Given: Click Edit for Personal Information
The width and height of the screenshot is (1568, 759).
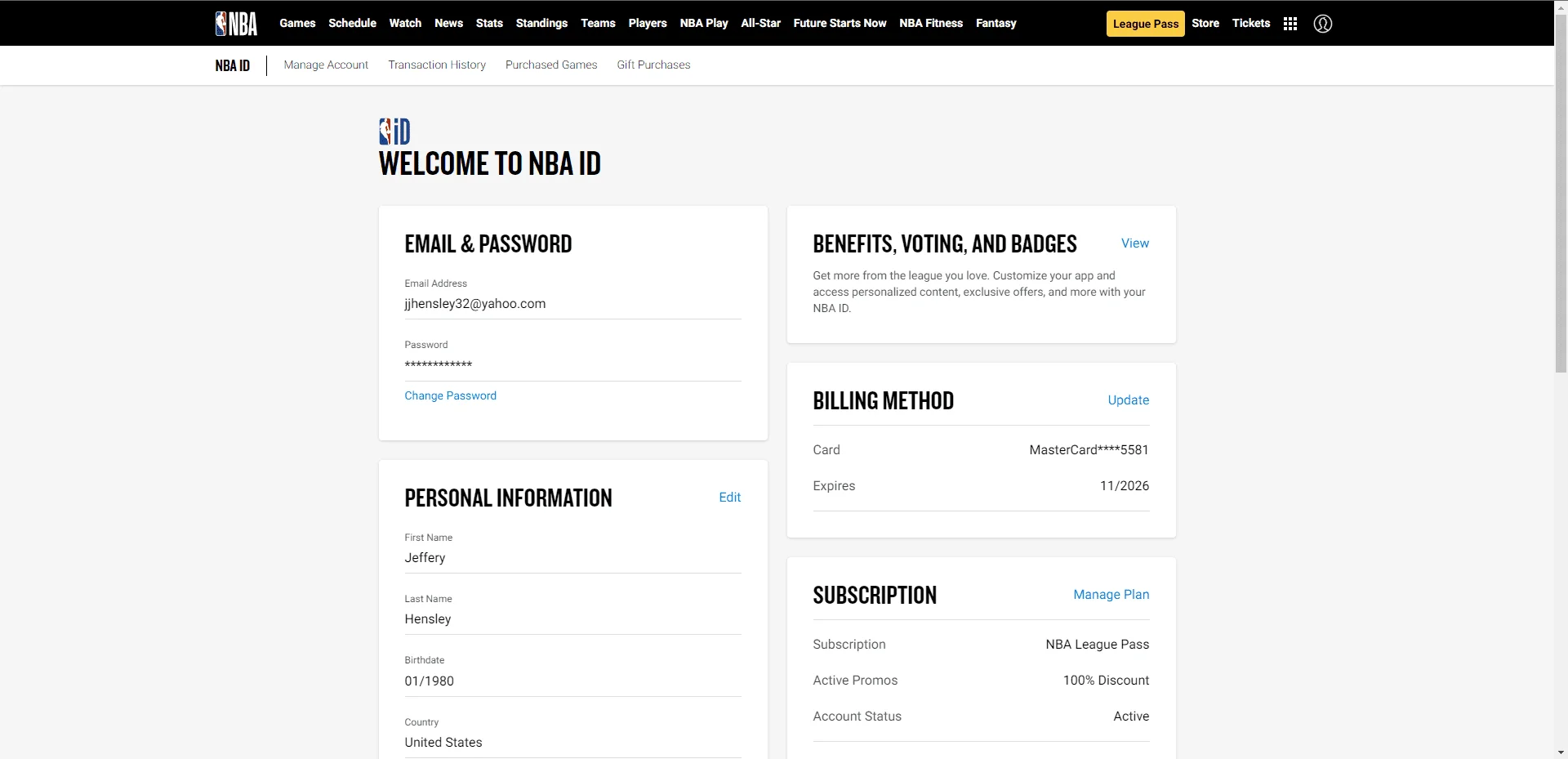Looking at the screenshot, I should tap(729, 498).
